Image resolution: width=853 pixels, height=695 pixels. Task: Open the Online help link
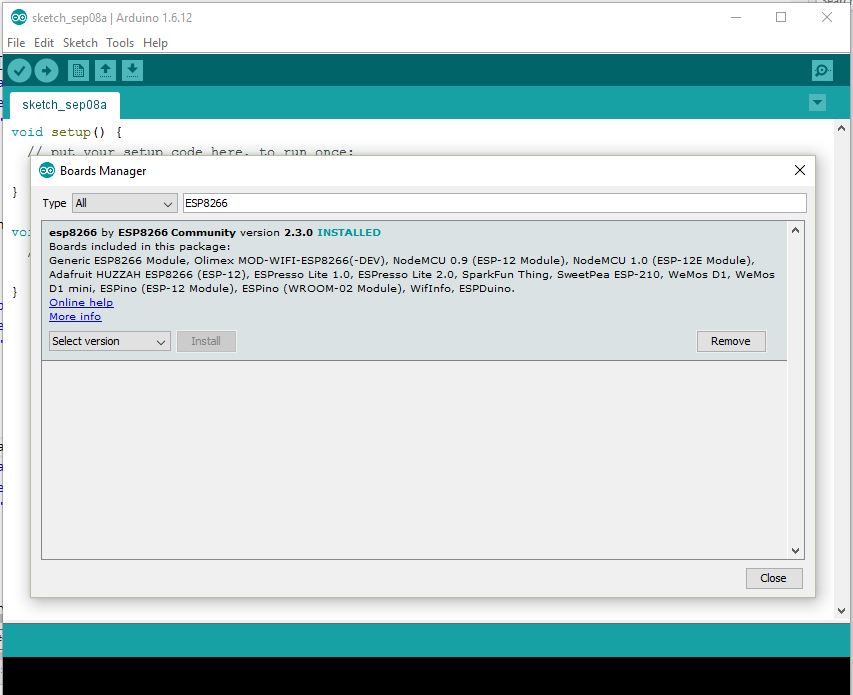81,303
